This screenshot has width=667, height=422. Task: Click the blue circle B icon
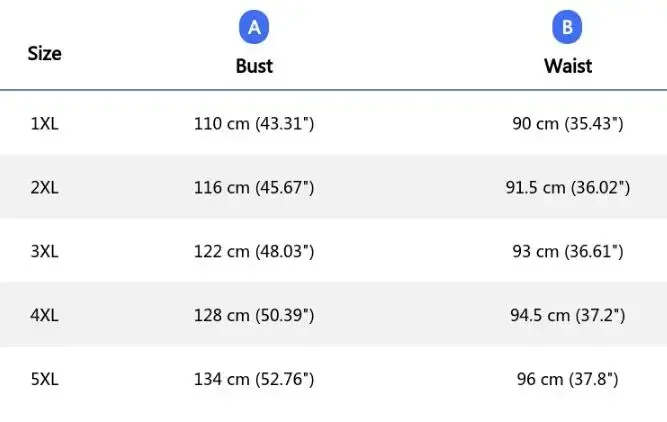[567, 28]
